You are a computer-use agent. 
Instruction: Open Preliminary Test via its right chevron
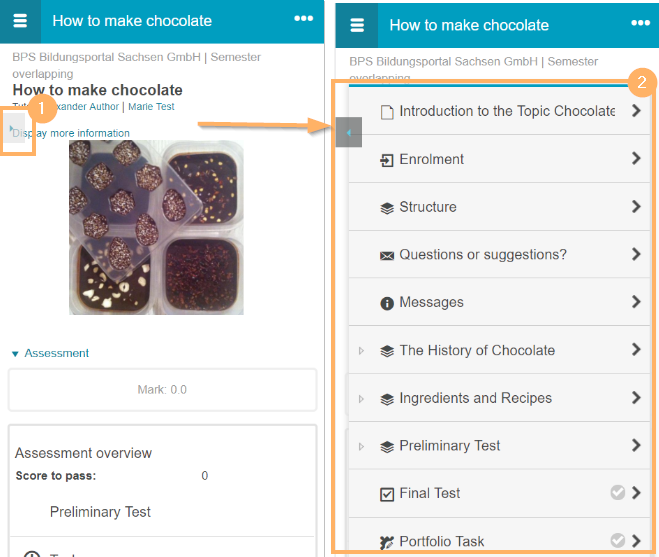coord(636,446)
